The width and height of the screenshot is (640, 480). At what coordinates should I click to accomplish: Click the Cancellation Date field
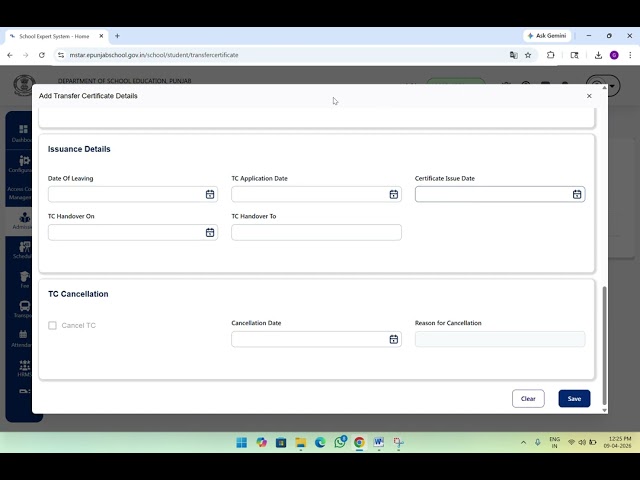tap(316, 339)
